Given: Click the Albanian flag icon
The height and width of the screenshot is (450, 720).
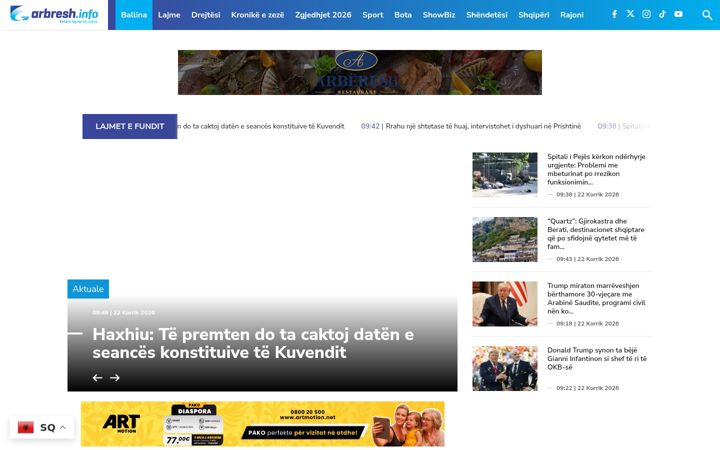Looking at the screenshot, I should (x=26, y=428).
